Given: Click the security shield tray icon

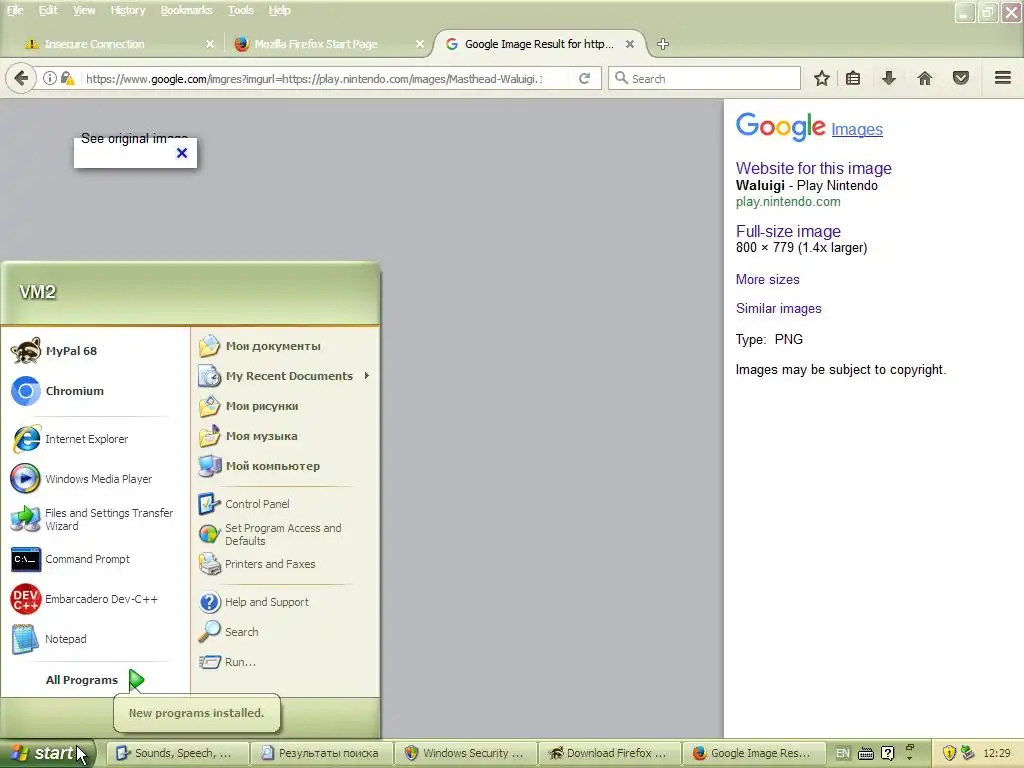Looking at the screenshot, I should [949, 753].
